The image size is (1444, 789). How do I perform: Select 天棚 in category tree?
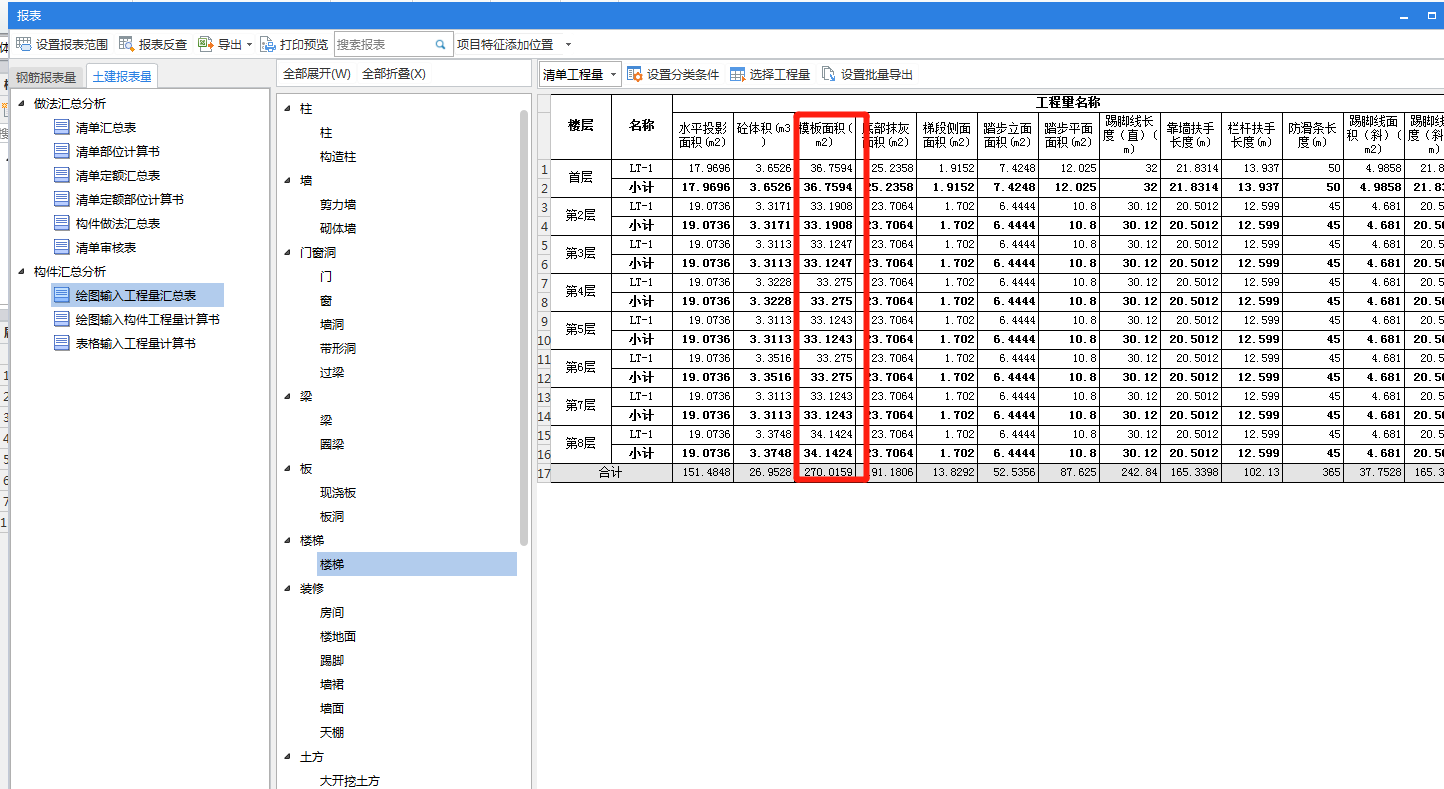pyautogui.click(x=332, y=733)
